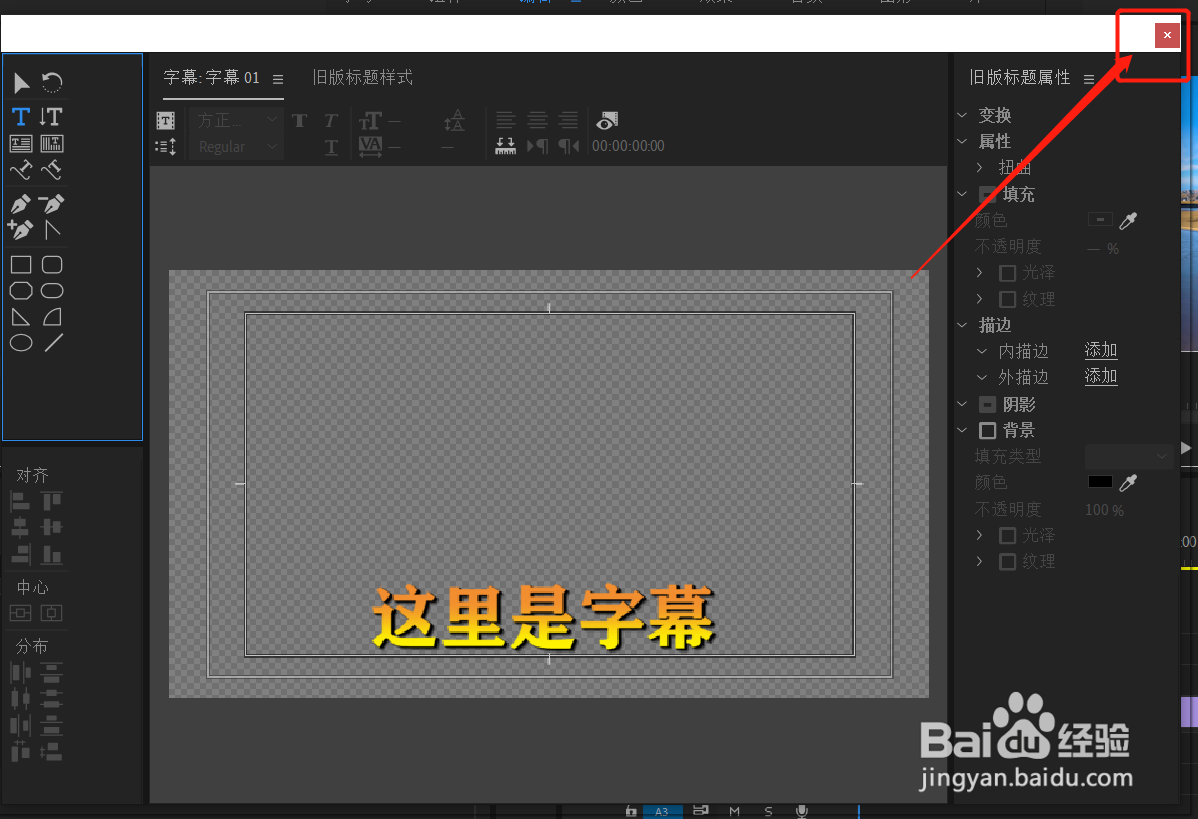Choose the Clipped Corner Rectangle tool
The image size is (1198, 819).
(x=21, y=291)
